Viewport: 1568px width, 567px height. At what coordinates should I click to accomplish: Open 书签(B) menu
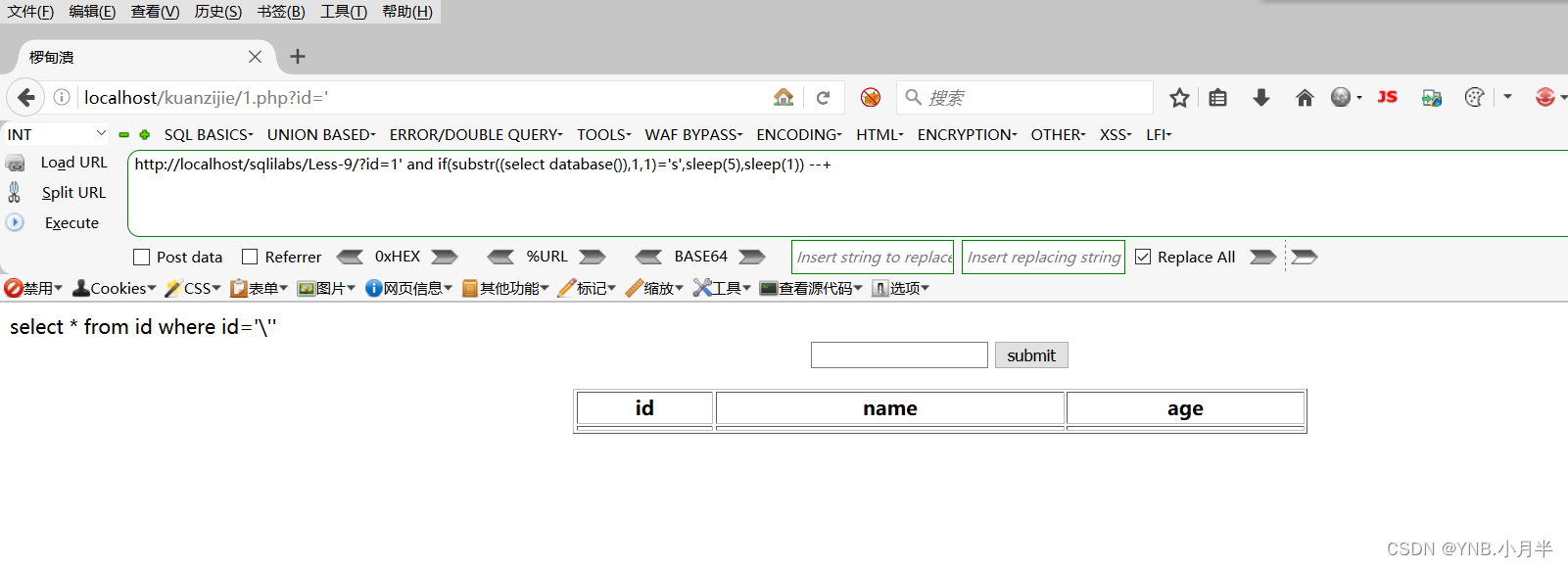tap(281, 12)
